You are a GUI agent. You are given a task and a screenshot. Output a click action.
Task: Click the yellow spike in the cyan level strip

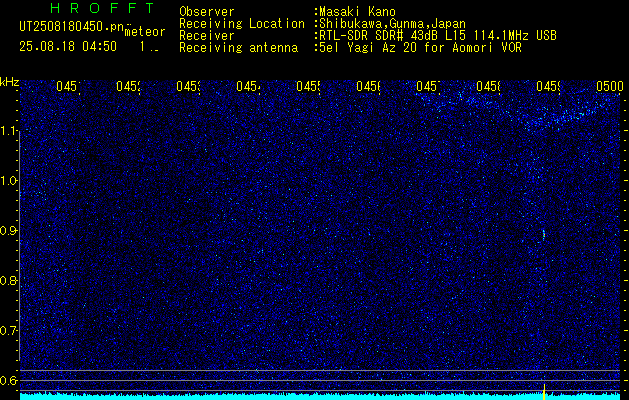[544, 392]
